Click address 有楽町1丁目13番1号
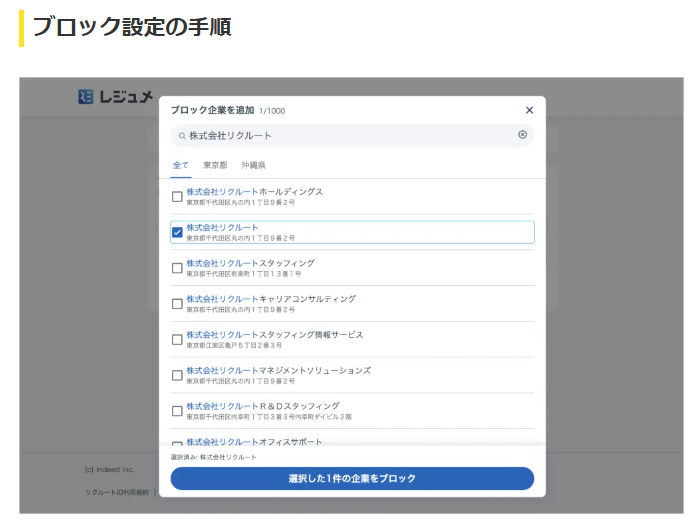 click(x=244, y=274)
